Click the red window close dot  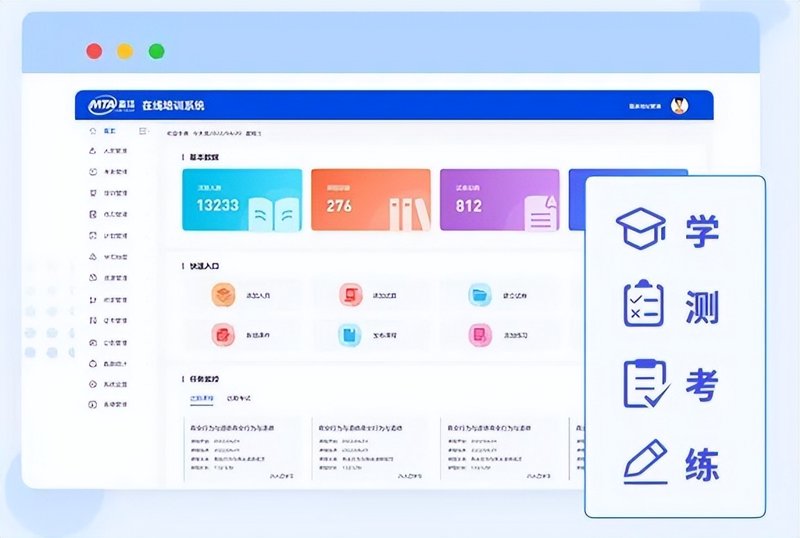point(94,52)
